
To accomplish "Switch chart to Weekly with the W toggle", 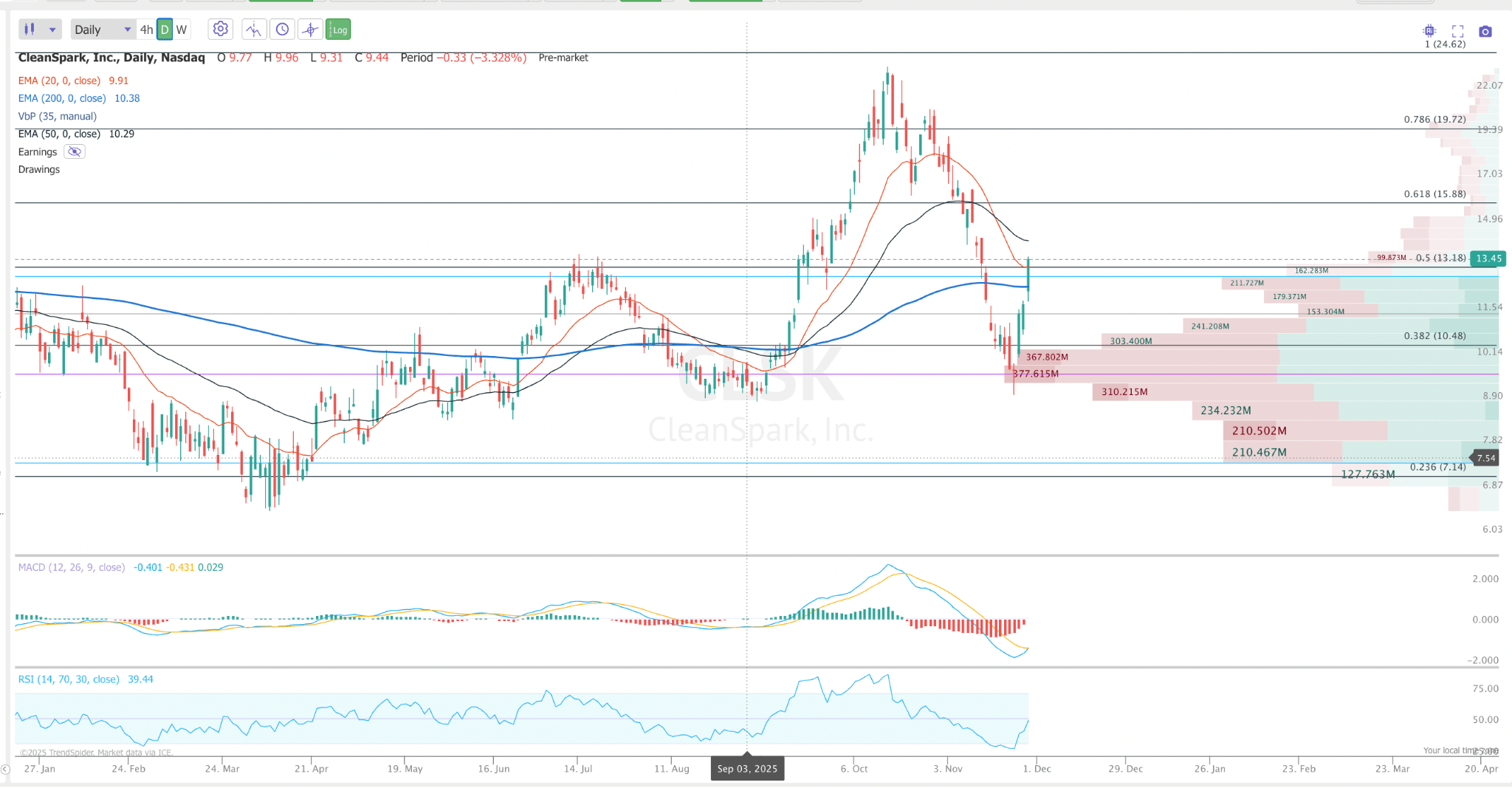I will [182, 29].
